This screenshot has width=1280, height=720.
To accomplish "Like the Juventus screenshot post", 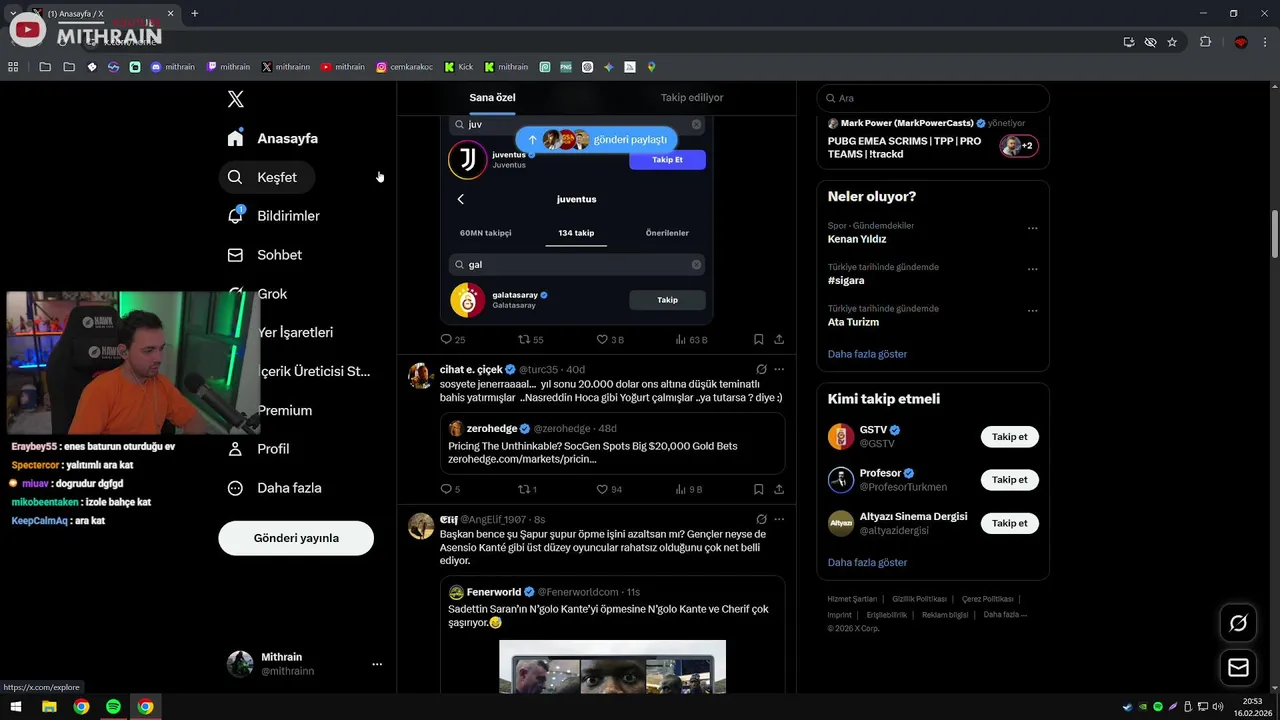I will pos(609,340).
